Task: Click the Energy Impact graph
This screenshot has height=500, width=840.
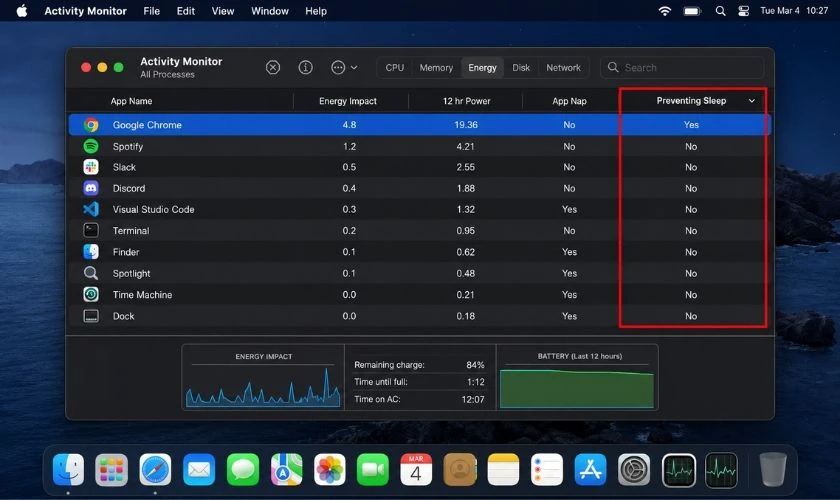Action: click(263, 385)
